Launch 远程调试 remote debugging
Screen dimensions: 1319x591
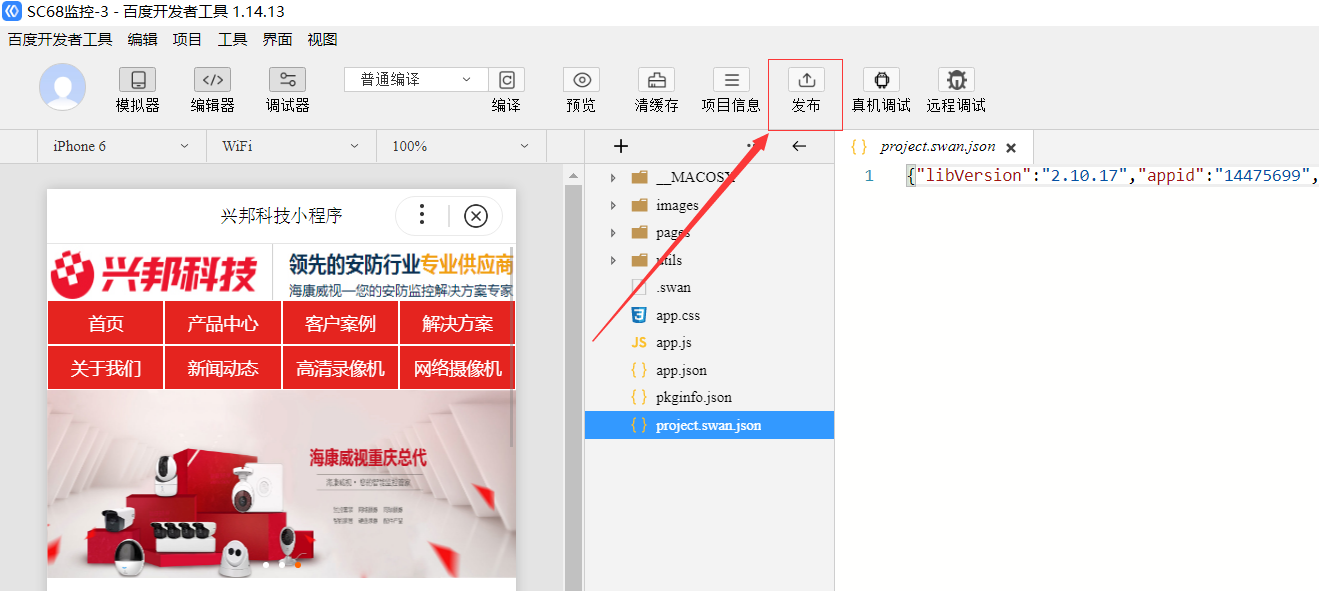point(956,80)
